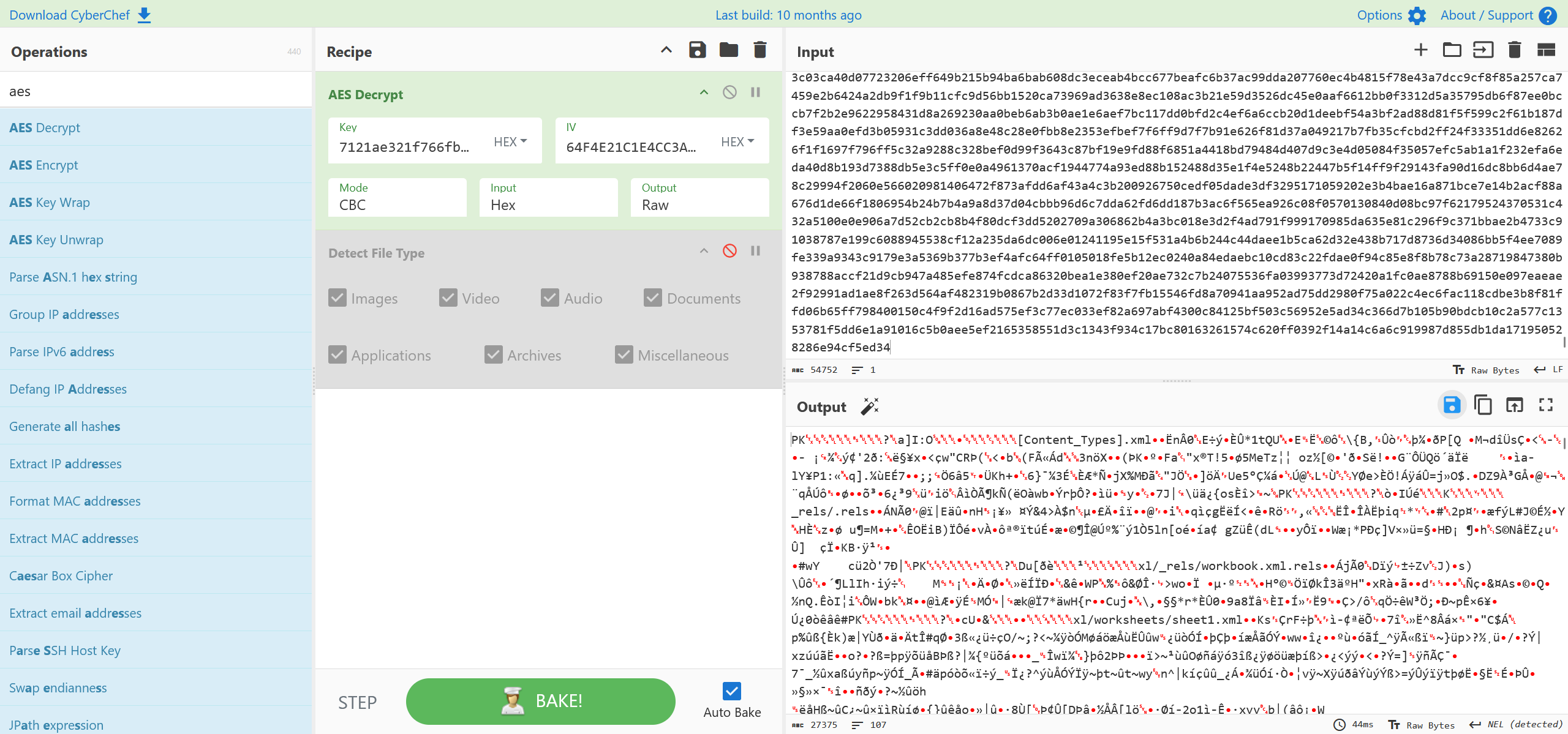
Task: Click the magic wand icon beside Output
Action: (x=869, y=406)
